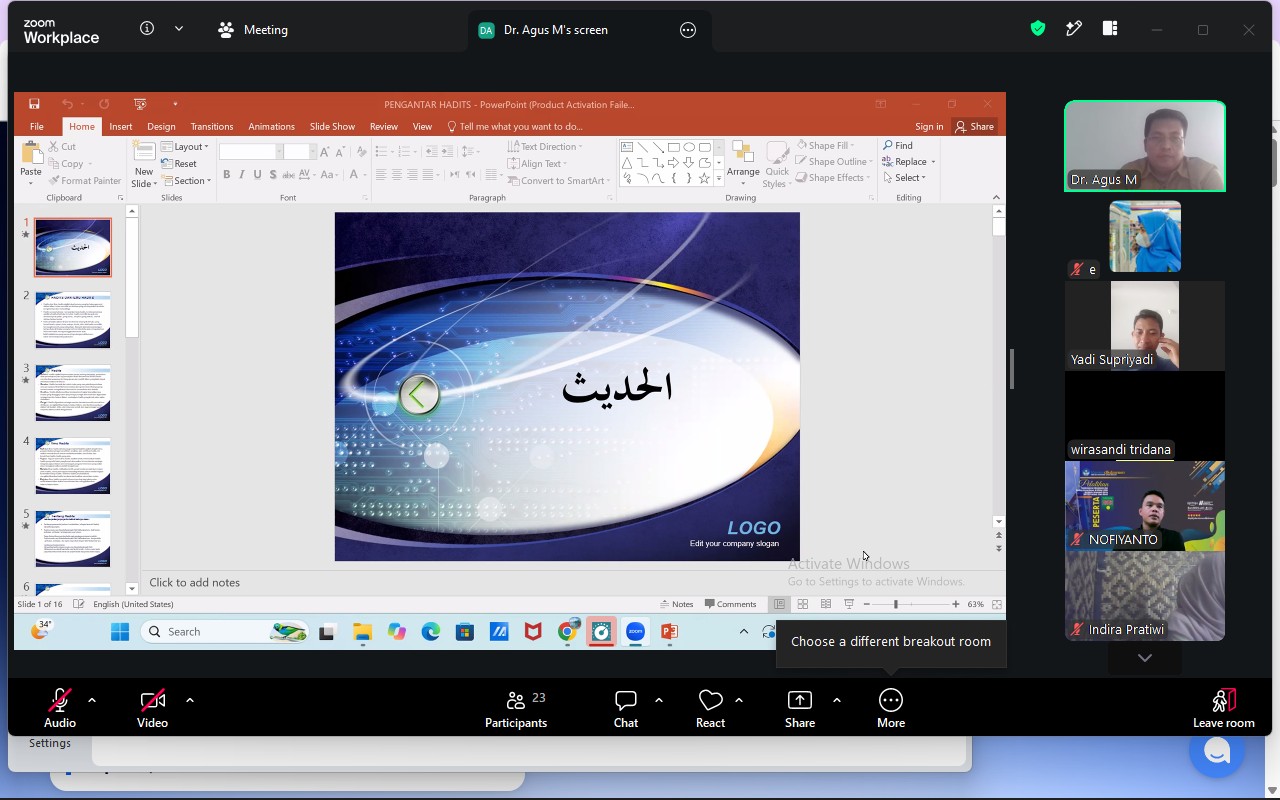
Task: Select Dr. Agus M video thumbnail
Action: pyautogui.click(x=1145, y=146)
